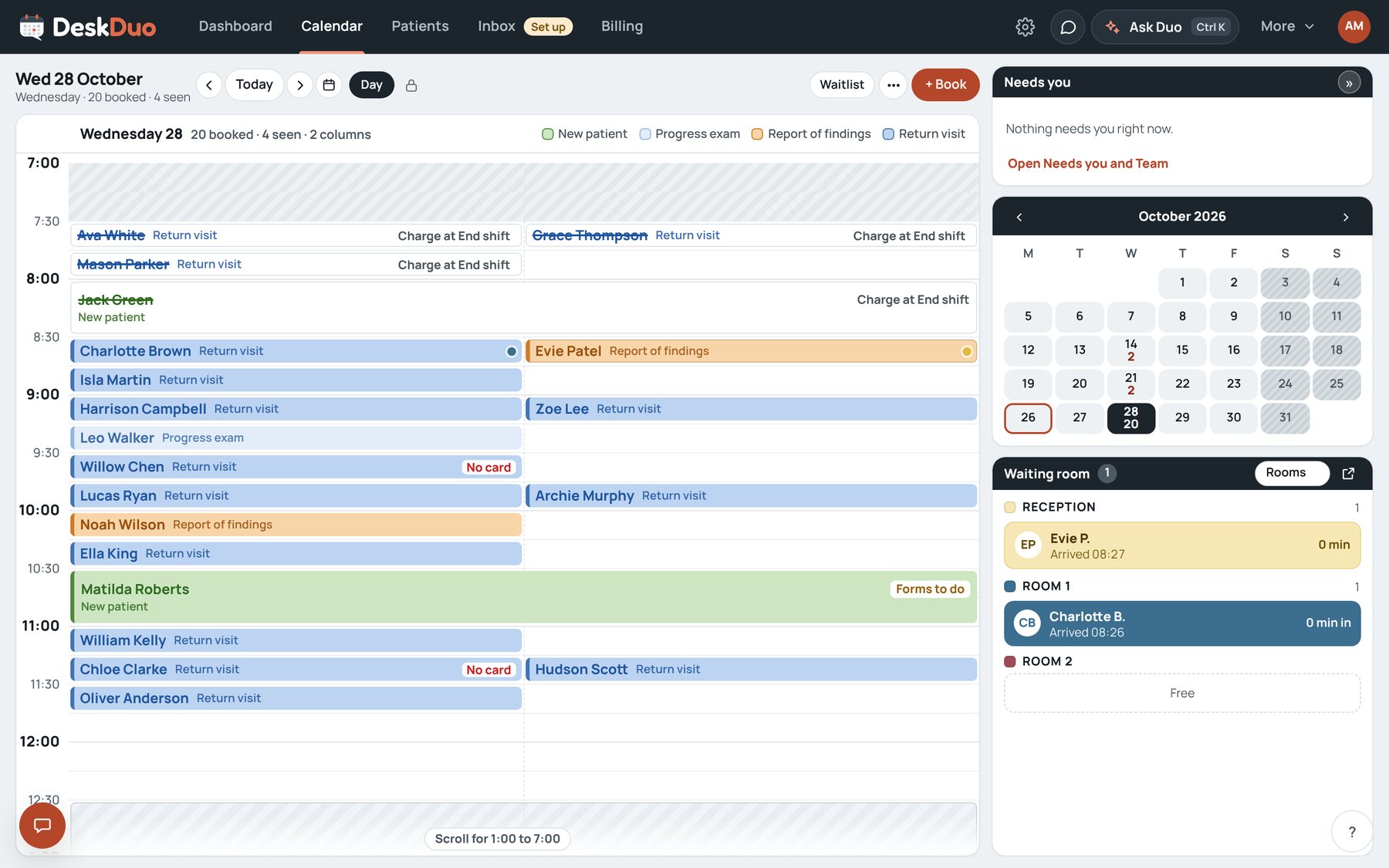This screenshot has width=1389, height=868.
Task: Click the lock icon beside Day
Action: (411, 85)
